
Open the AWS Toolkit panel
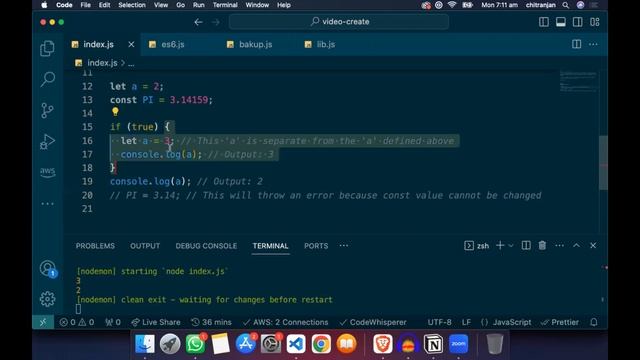pyautogui.click(x=47, y=171)
